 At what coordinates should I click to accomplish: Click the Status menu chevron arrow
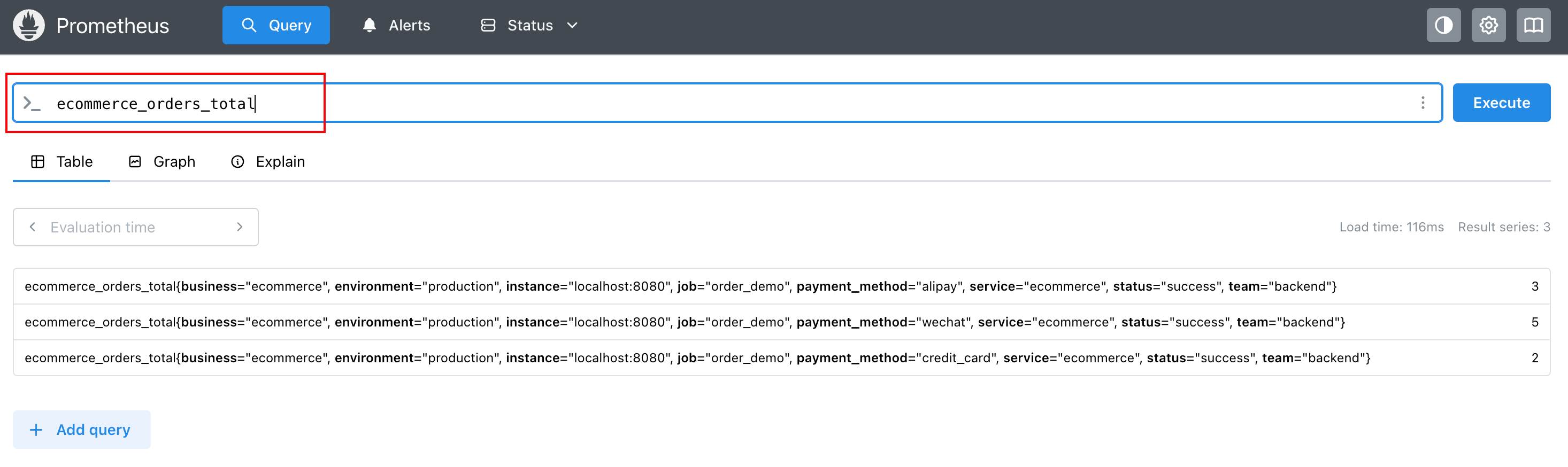(x=572, y=26)
